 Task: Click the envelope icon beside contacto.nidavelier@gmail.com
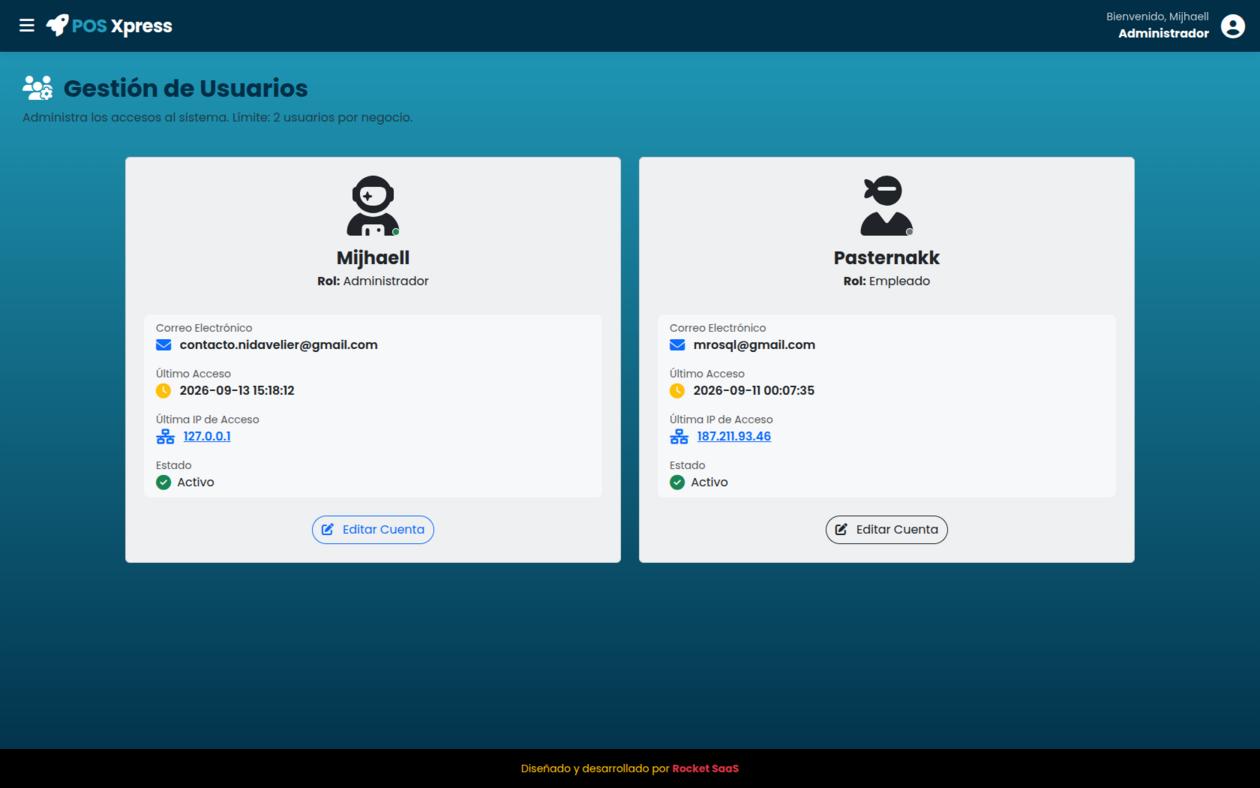click(x=164, y=345)
